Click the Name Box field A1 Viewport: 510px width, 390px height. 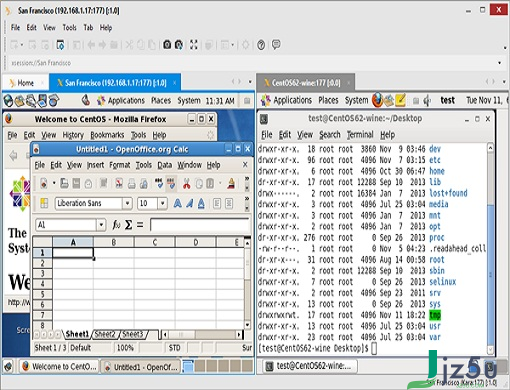pyautogui.click(x=66, y=225)
